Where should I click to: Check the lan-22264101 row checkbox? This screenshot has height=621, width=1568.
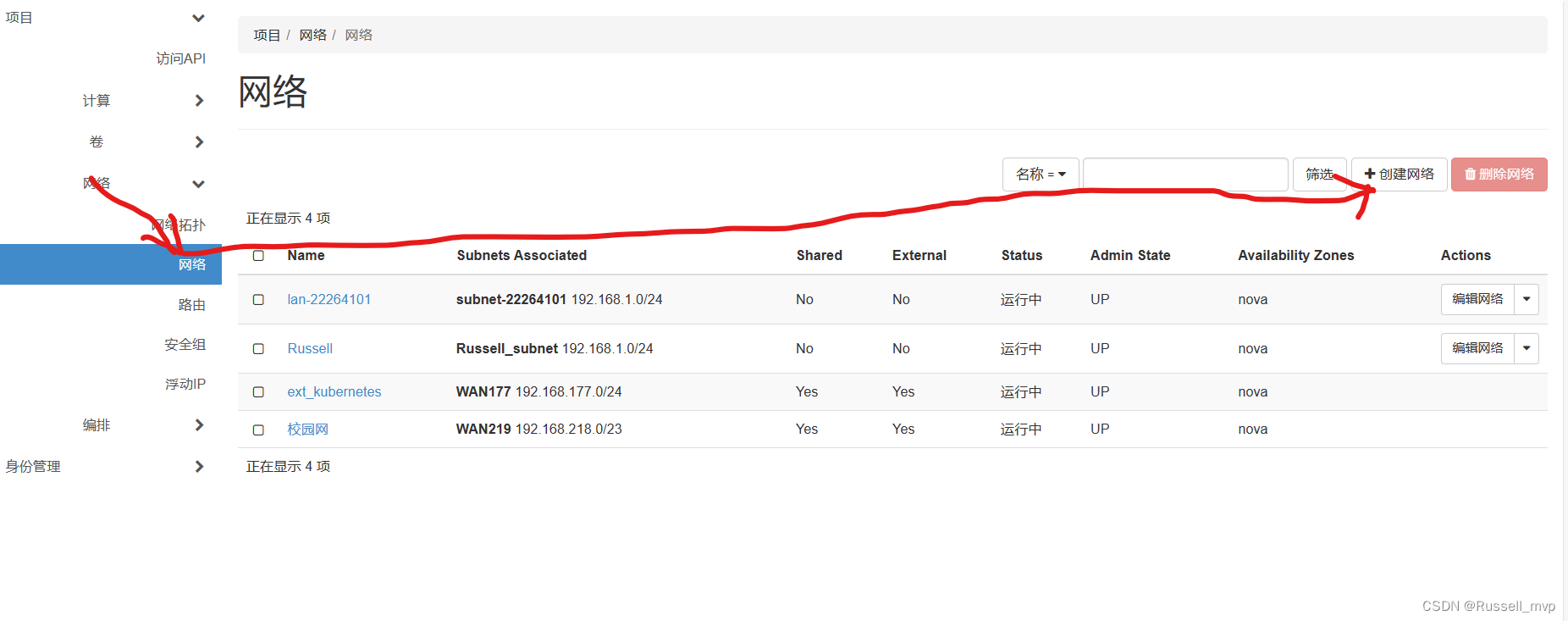tap(258, 300)
